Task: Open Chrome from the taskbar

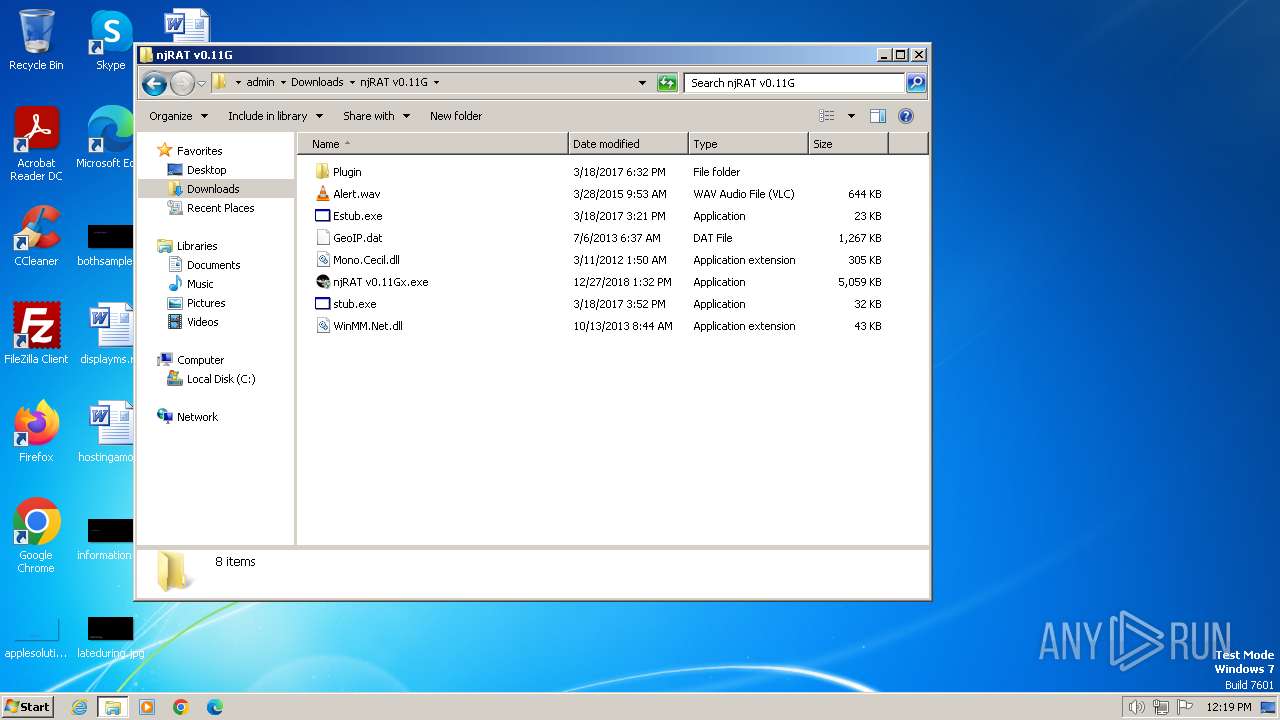Action: (181, 707)
